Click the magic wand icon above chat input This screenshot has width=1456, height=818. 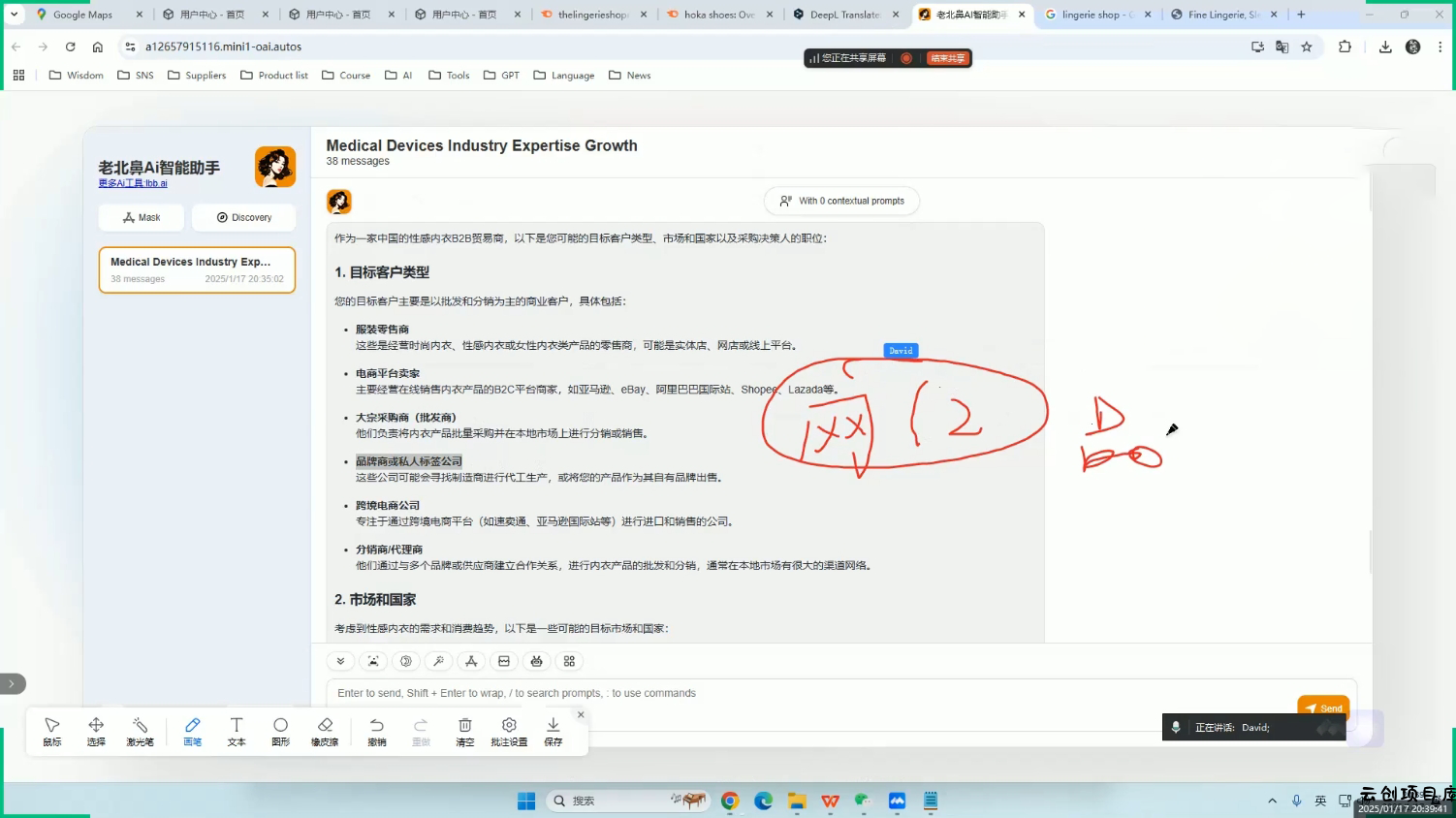(x=438, y=661)
